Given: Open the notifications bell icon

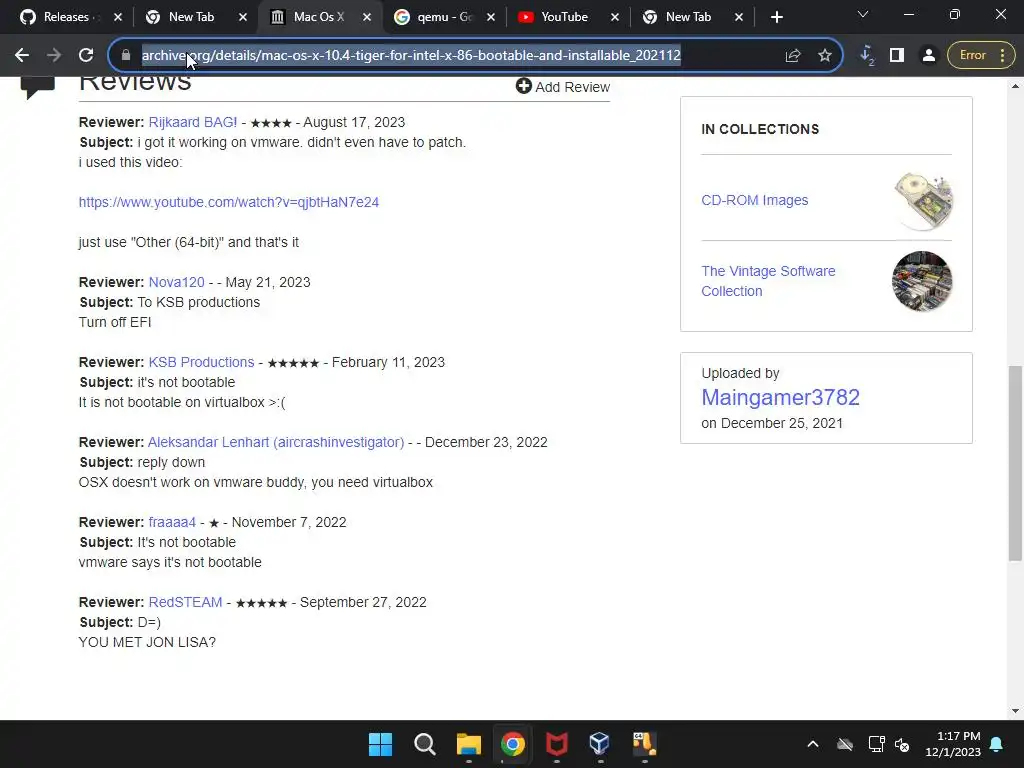Looking at the screenshot, I should point(997,744).
